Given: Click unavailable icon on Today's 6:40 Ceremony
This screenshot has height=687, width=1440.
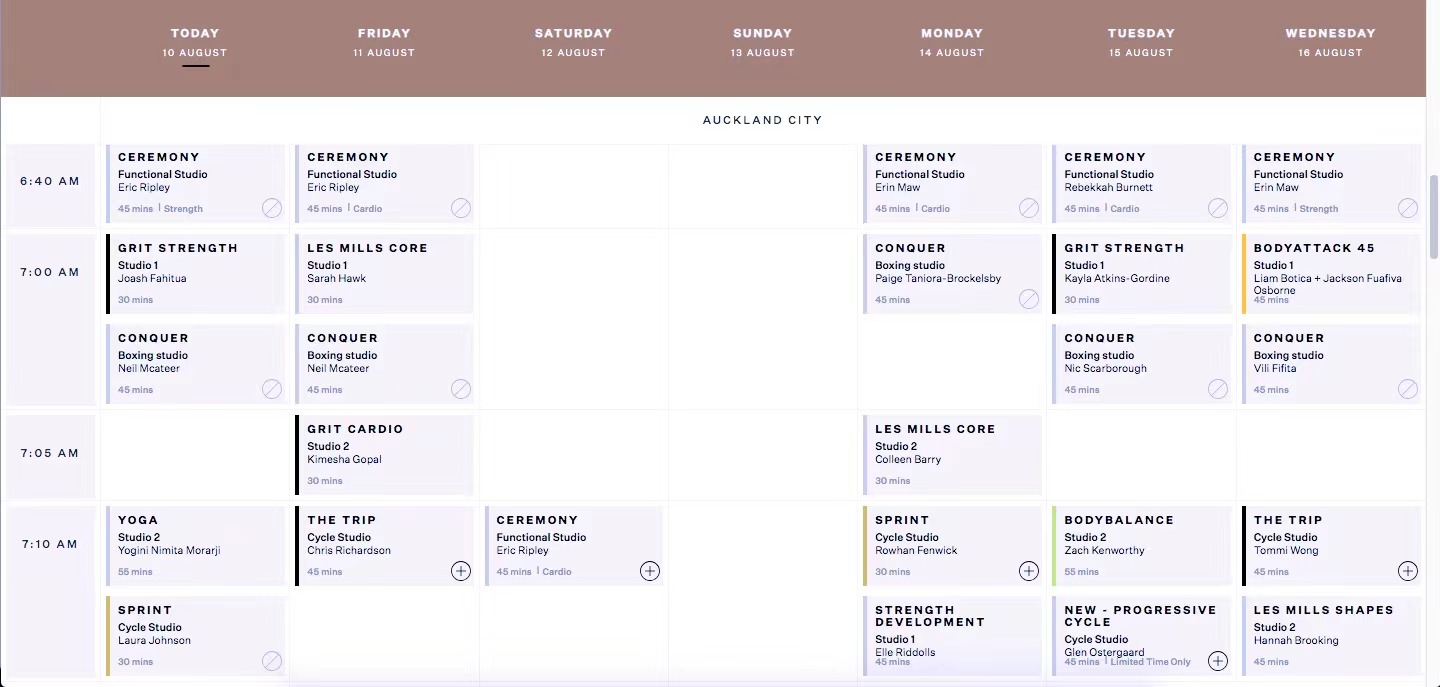Looking at the screenshot, I should pyautogui.click(x=272, y=208).
